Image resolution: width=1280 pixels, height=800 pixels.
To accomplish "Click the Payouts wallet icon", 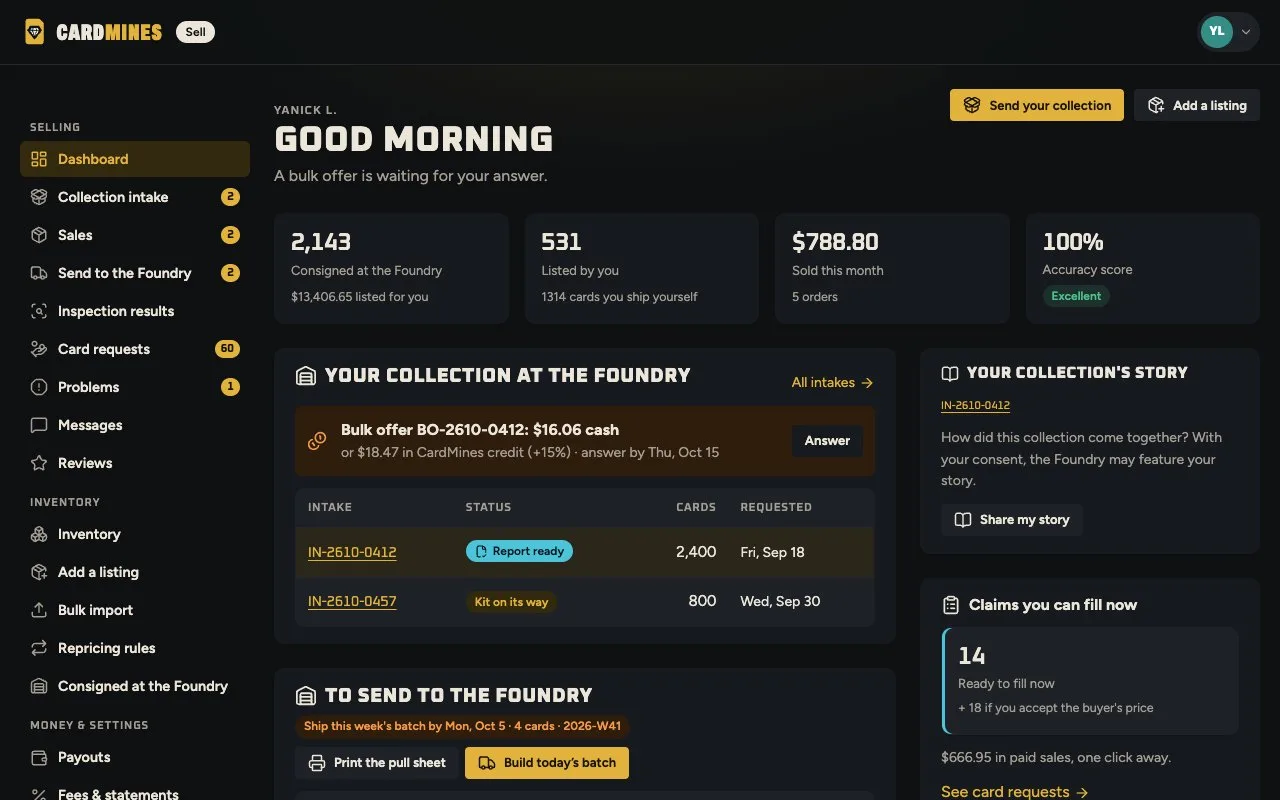I will [x=39, y=757].
